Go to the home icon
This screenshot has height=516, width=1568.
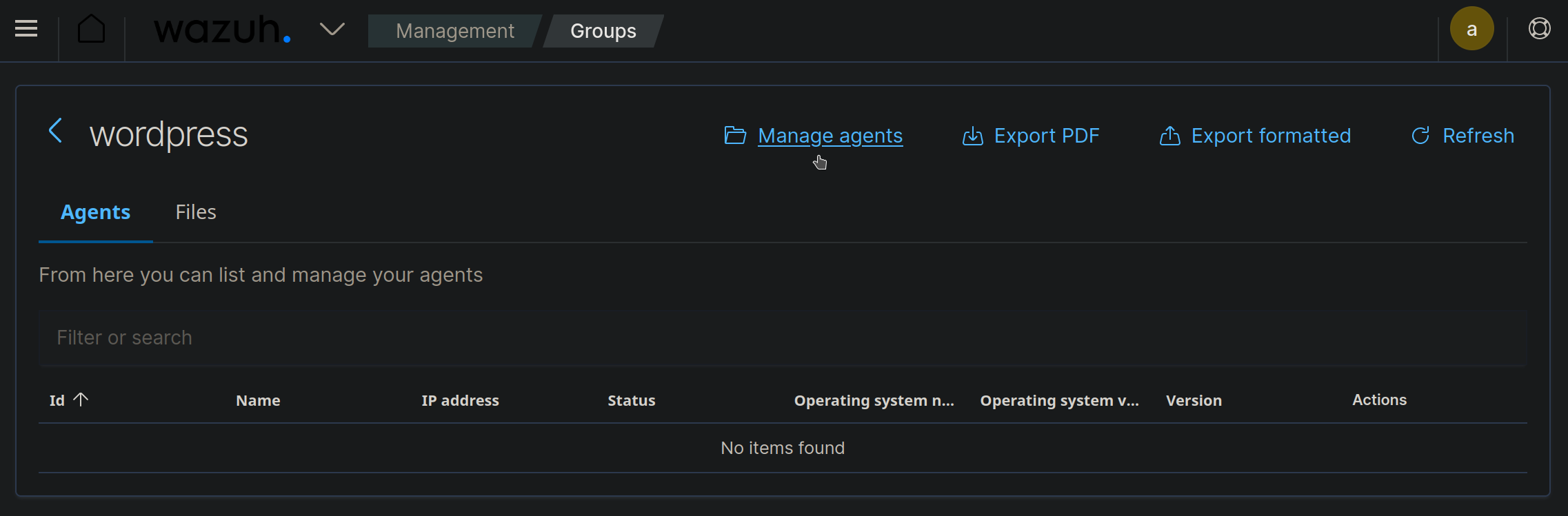pyautogui.click(x=91, y=29)
